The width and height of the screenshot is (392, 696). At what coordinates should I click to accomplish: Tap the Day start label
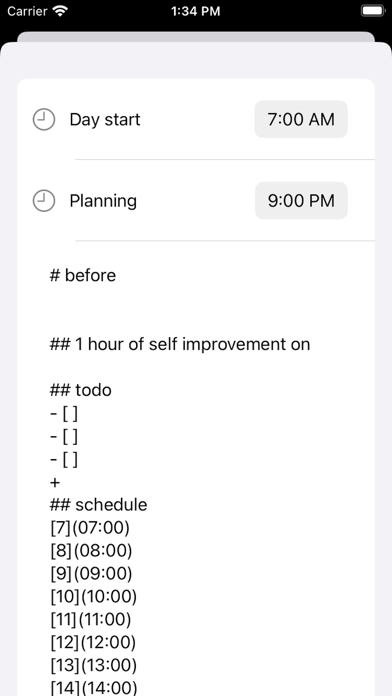(105, 119)
